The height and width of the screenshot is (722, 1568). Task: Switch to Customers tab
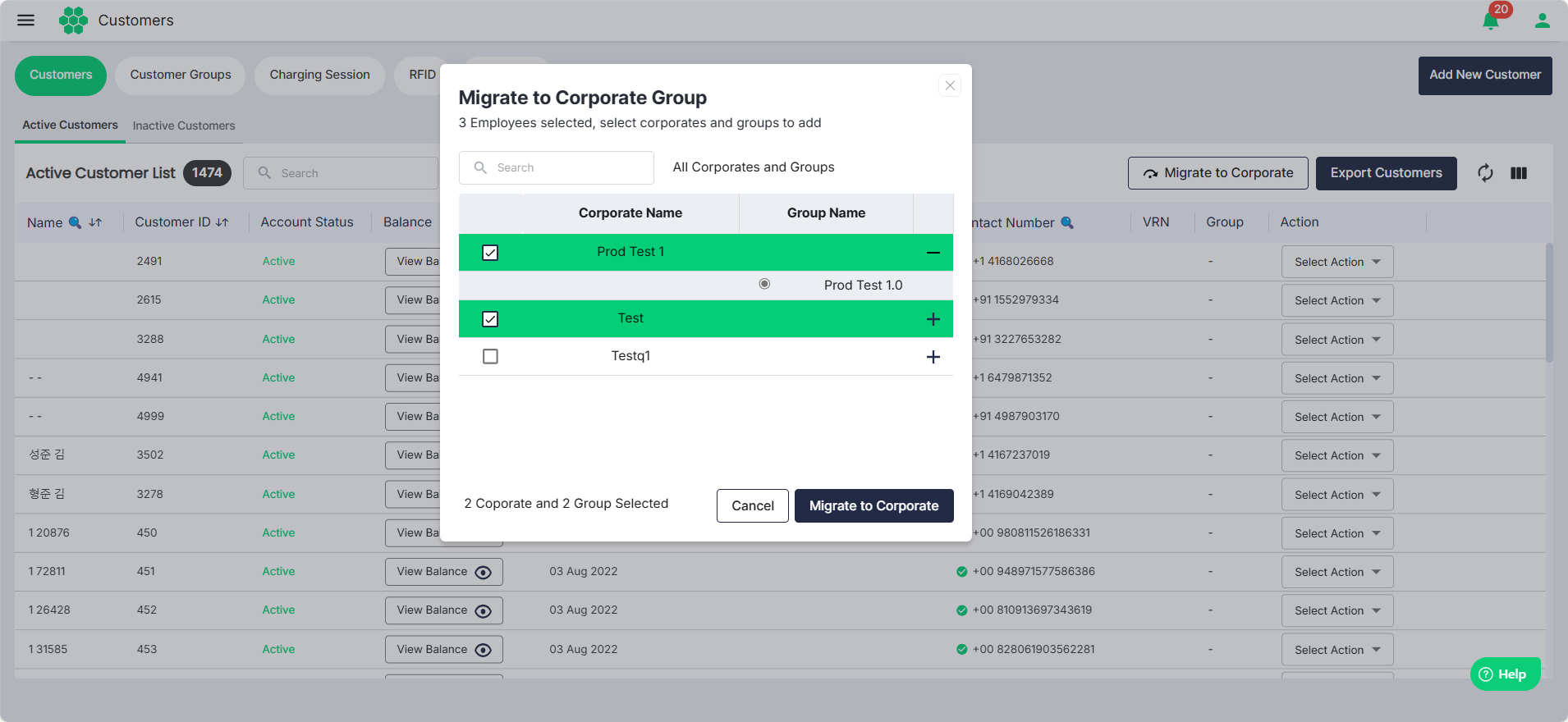61,75
